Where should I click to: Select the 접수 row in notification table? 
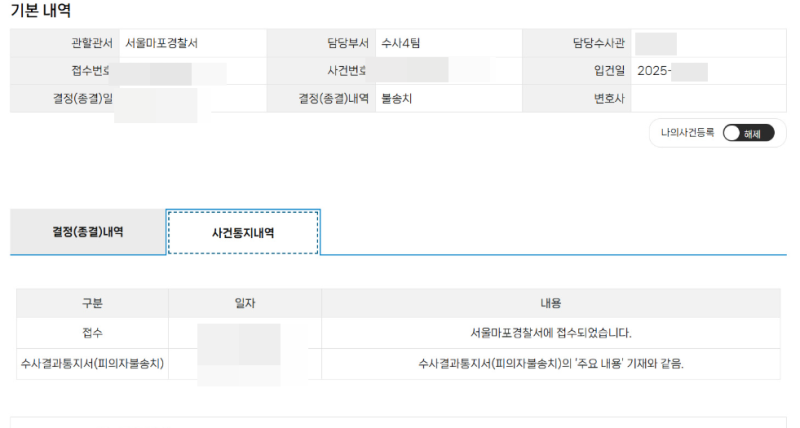point(92,333)
